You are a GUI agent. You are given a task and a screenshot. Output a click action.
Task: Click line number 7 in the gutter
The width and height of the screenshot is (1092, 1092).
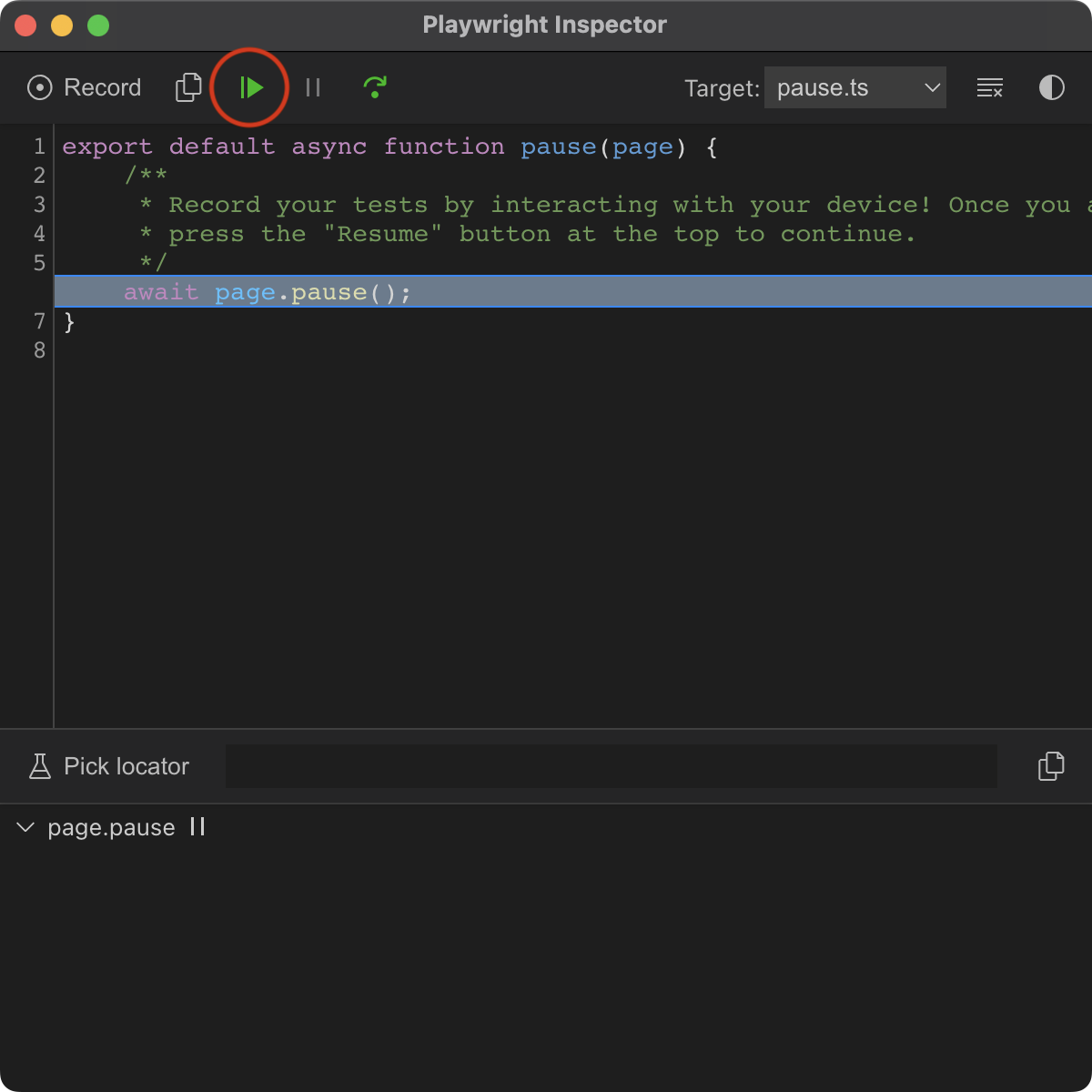39,321
